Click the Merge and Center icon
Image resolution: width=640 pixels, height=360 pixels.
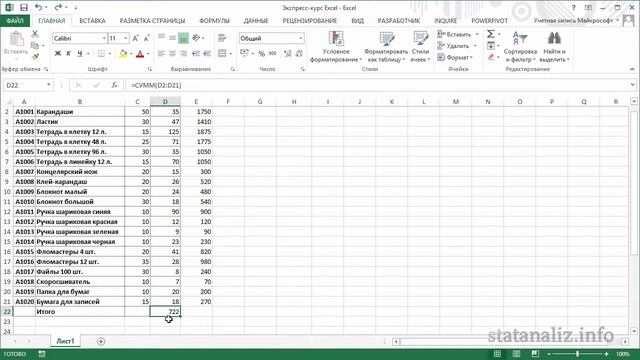click(222, 53)
